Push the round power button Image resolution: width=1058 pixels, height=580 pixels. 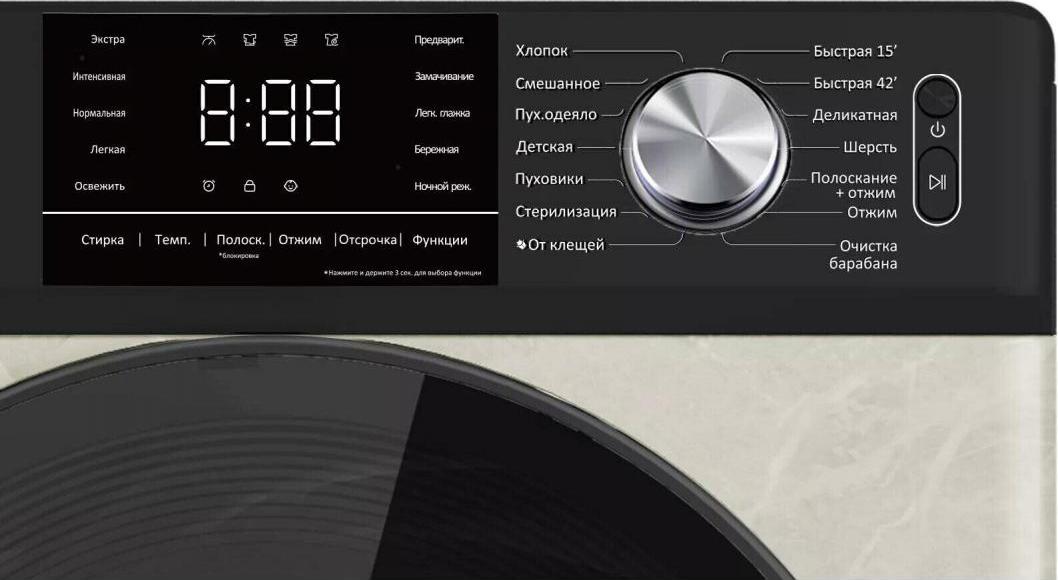point(937,98)
